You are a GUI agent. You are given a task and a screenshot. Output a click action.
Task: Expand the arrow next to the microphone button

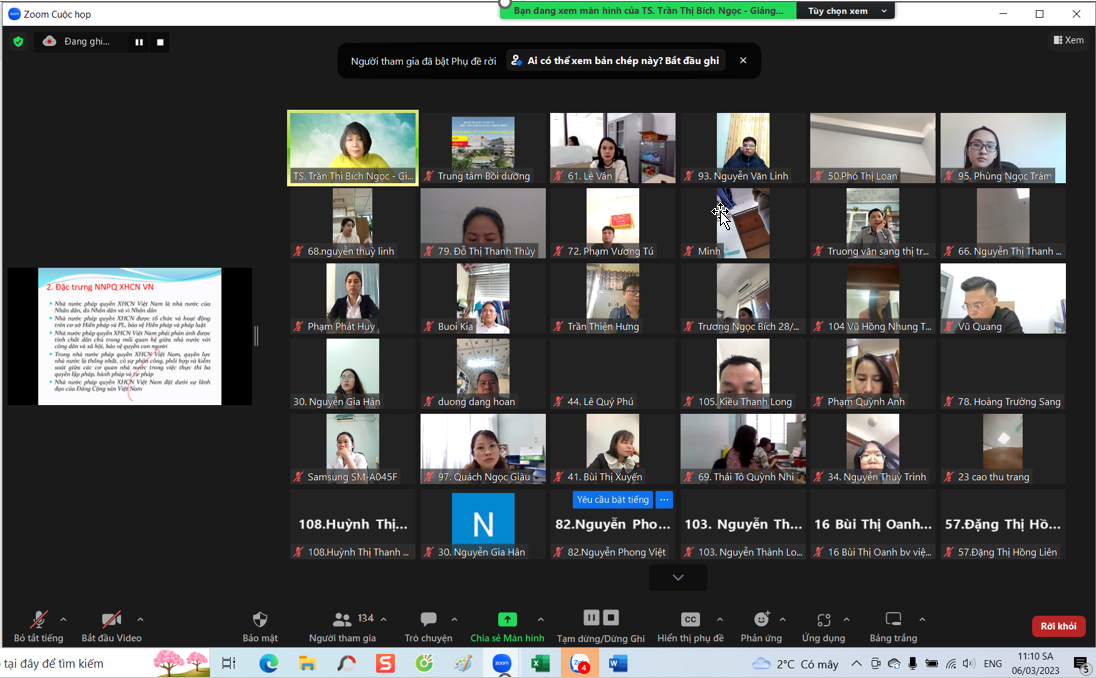click(x=64, y=619)
